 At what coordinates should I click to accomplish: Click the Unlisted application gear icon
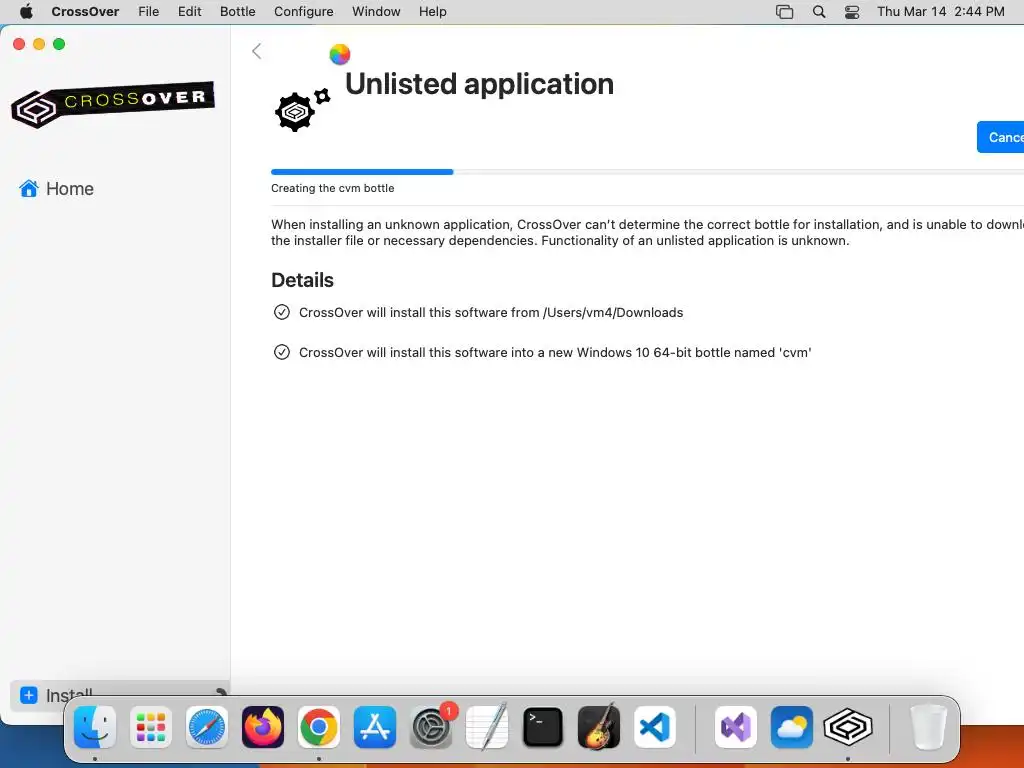coord(302,110)
